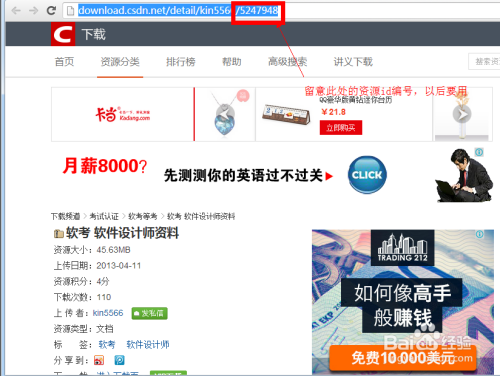This screenshot has height=376, width=500.
Task: View the blue heart necklace product image
Action: coord(225,115)
